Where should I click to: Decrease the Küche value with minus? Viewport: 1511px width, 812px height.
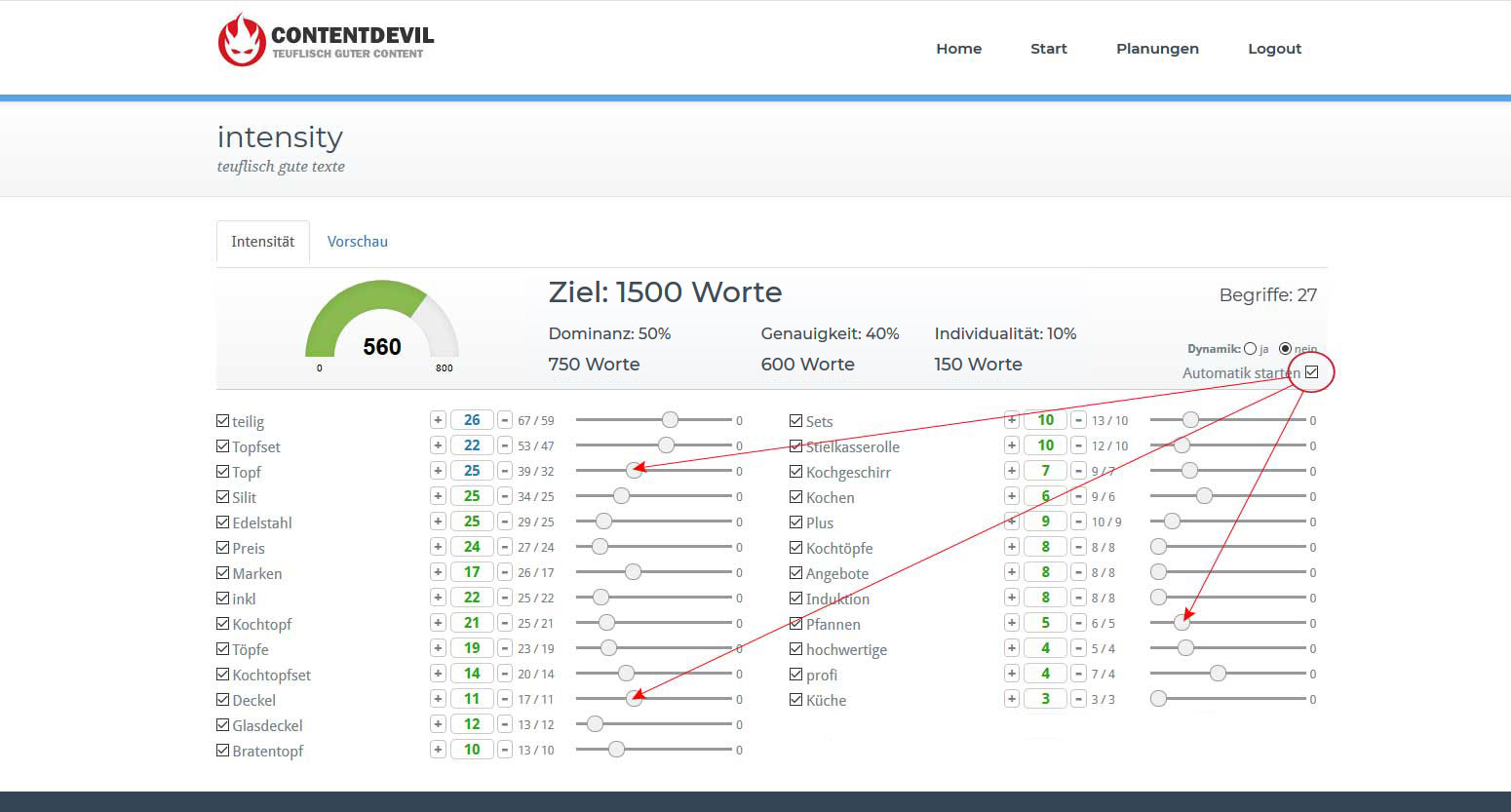click(1079, 699)
